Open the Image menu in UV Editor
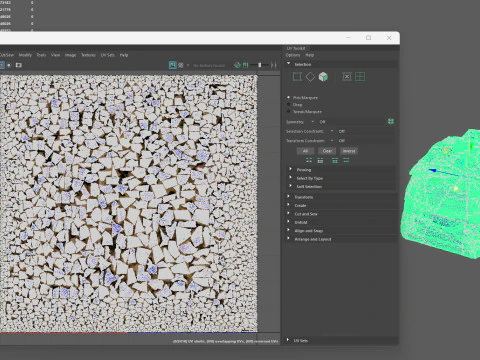Image resolution: width=480 pixels, height=360 pixels. tap(70, 55)
